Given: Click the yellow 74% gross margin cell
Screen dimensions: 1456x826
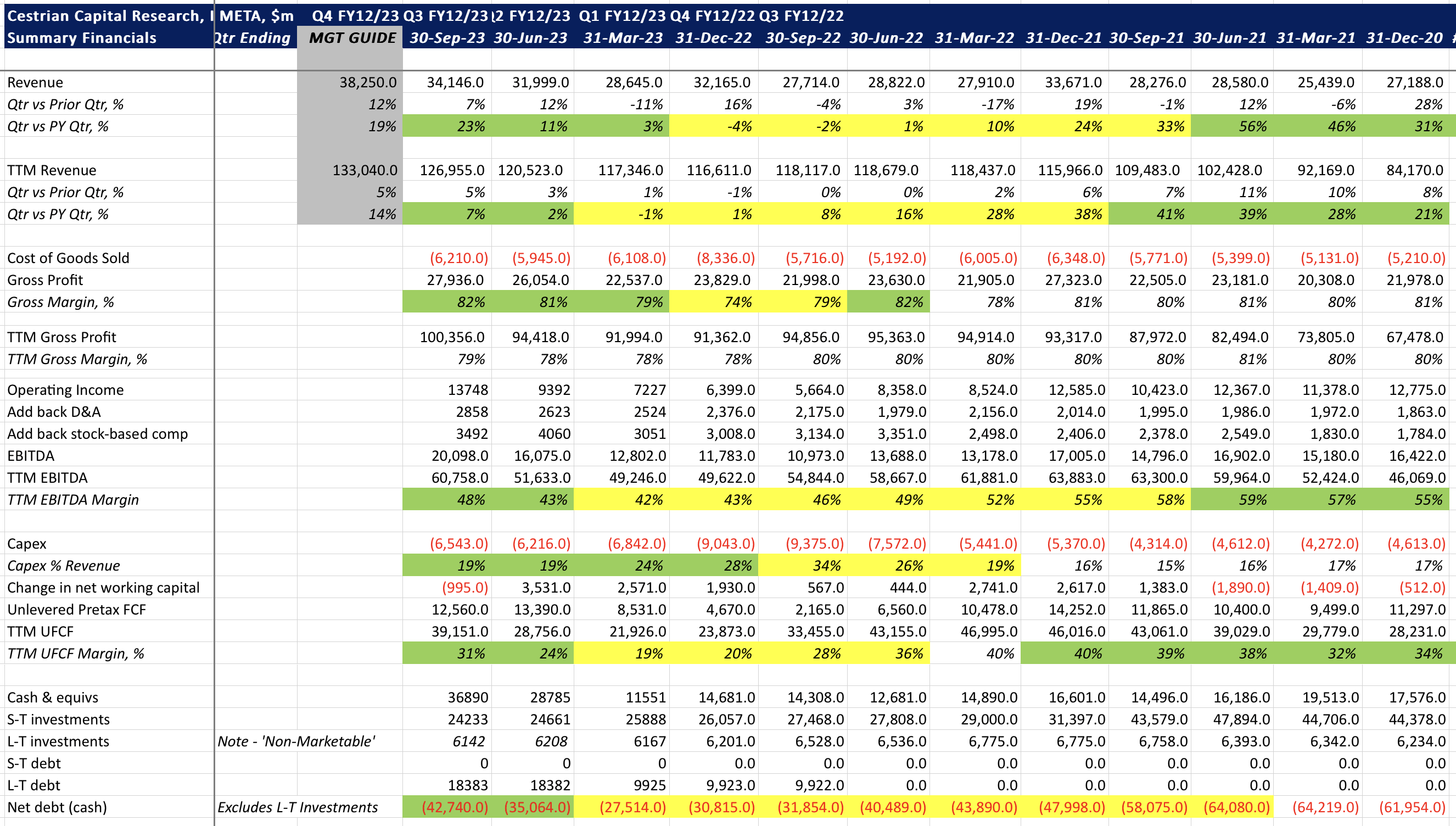Looking at the screenshot, I should [x=713, y=302].
